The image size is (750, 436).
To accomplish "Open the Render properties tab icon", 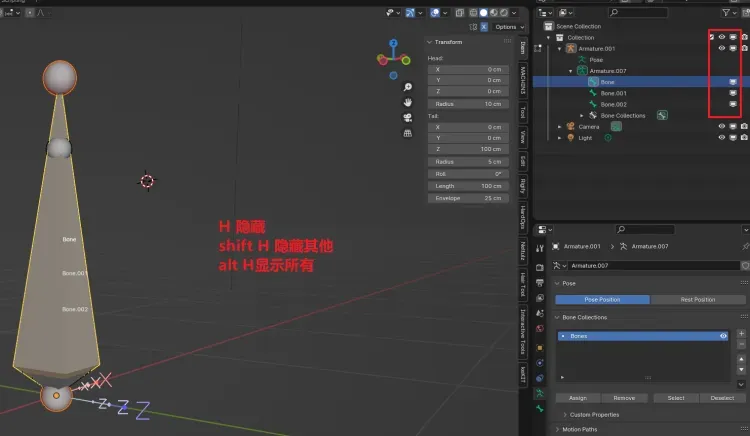I will pyautogui.click(x=540, y=267).
